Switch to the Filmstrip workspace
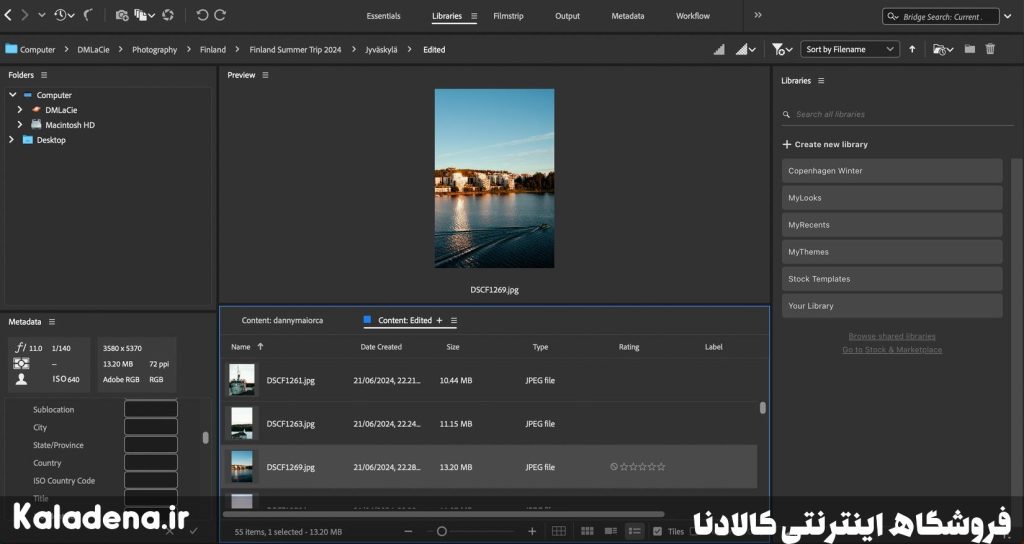This screenshot has width=1024, height=544. pyautogui.click(x=508, y=16)
